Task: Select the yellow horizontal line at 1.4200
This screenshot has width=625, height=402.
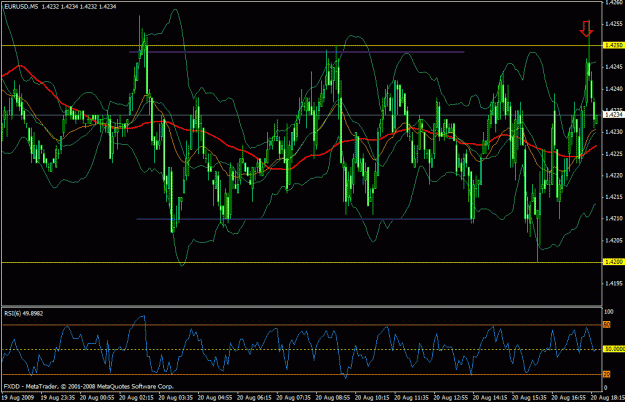Action: tap(302, 262)
